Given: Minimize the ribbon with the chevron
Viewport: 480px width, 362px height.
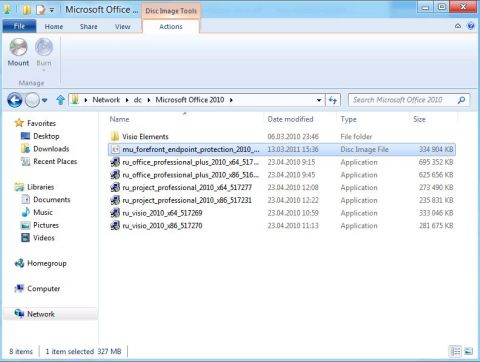Looking at the screenshot, I should (458, 26).
